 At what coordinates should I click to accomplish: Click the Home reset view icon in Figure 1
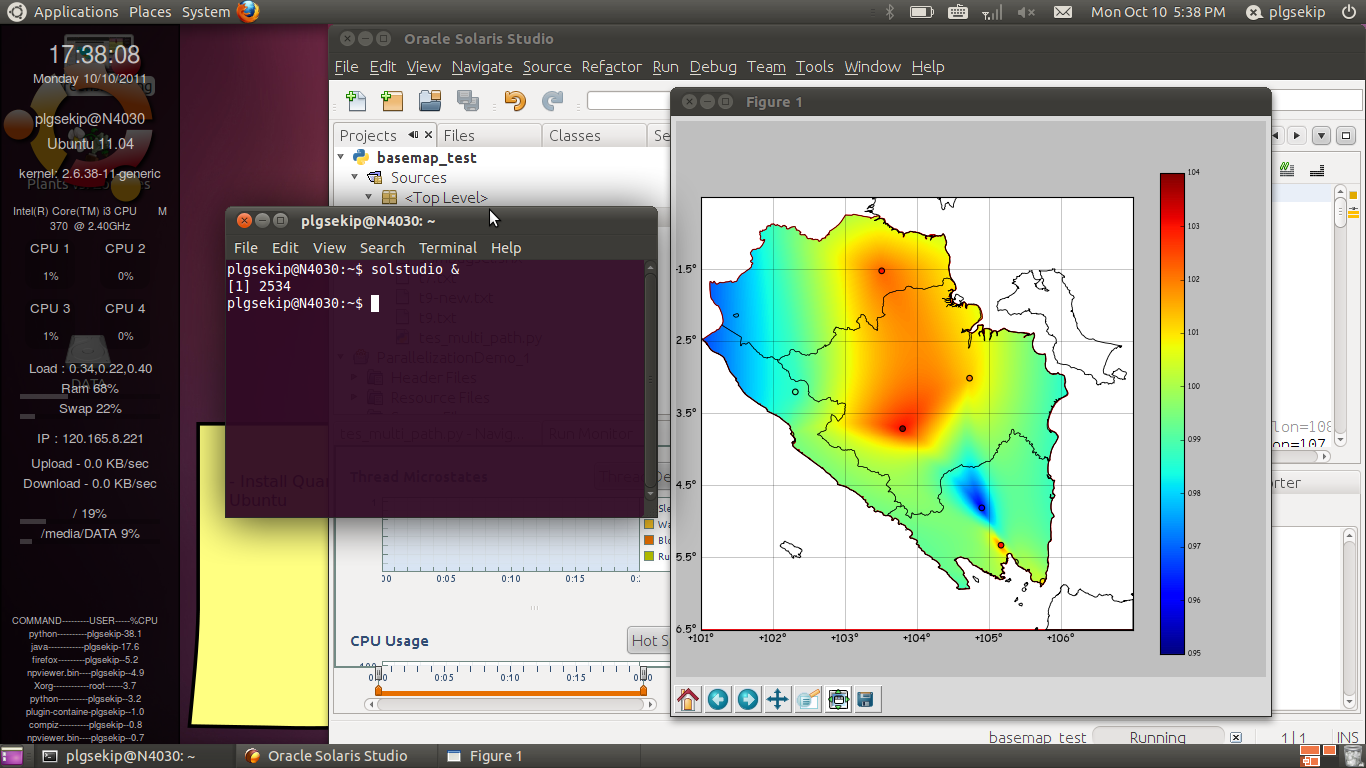688,699
